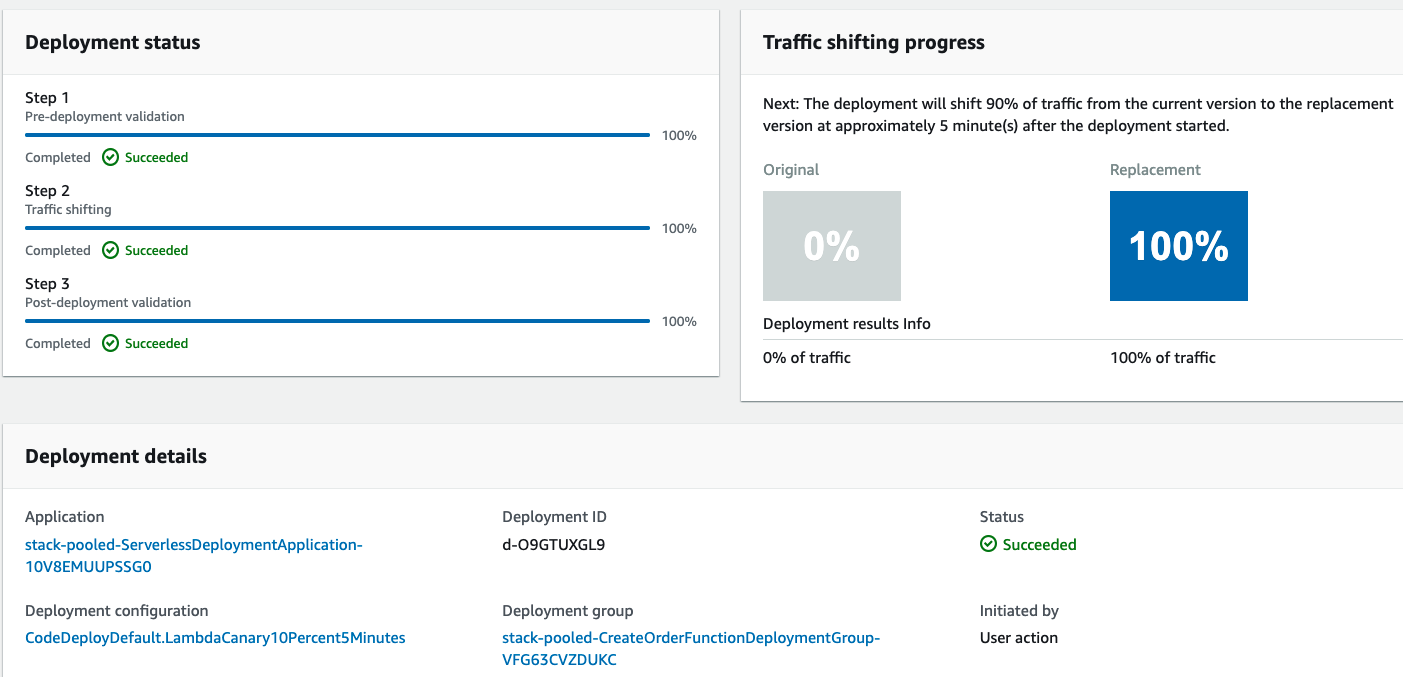Open the CodeDeployDefault.LambdaCanary10Percent5Minutes configuration link
This screenshot has width=1403, height=677.
215,637
